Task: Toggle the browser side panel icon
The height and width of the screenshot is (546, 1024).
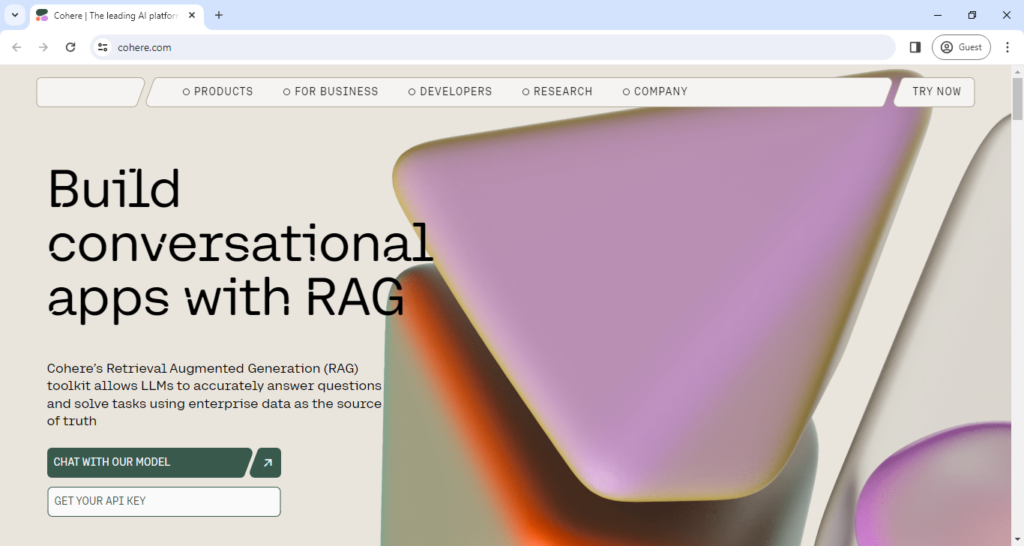Action: (x=915, y=47)
